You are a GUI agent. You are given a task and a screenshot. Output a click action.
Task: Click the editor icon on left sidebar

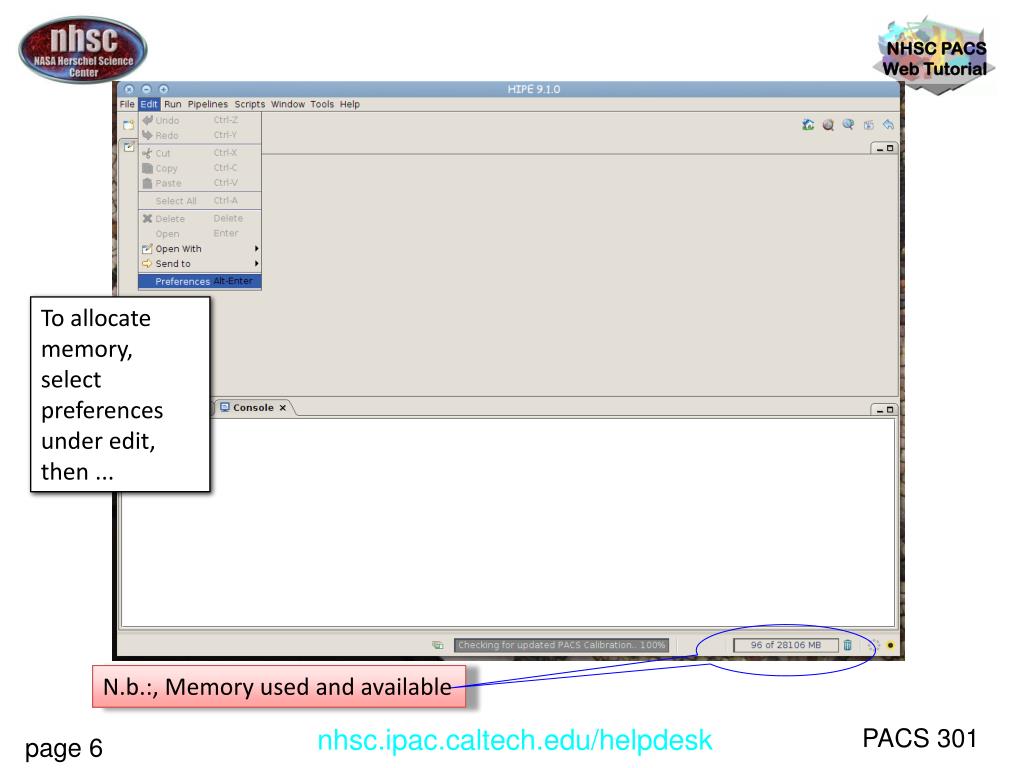[129, 147]
